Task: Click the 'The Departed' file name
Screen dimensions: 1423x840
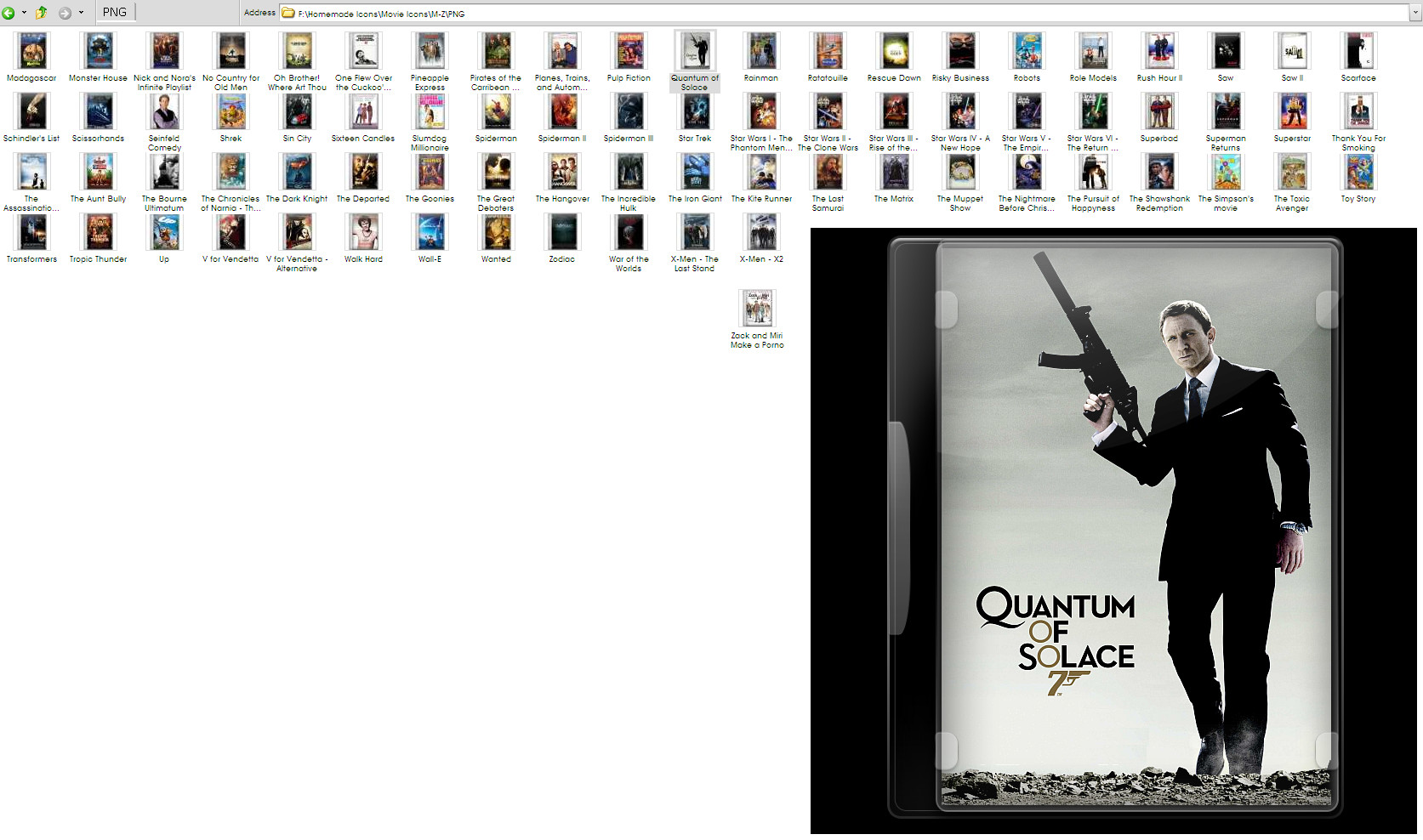Action: (363, 199)
